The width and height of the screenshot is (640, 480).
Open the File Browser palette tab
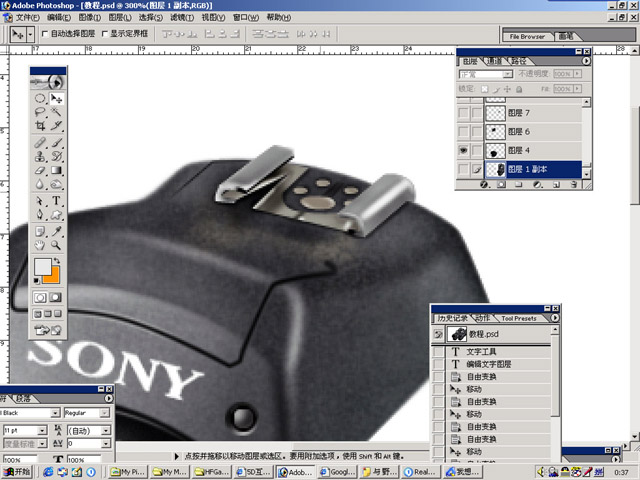click(x=527, y=36)
